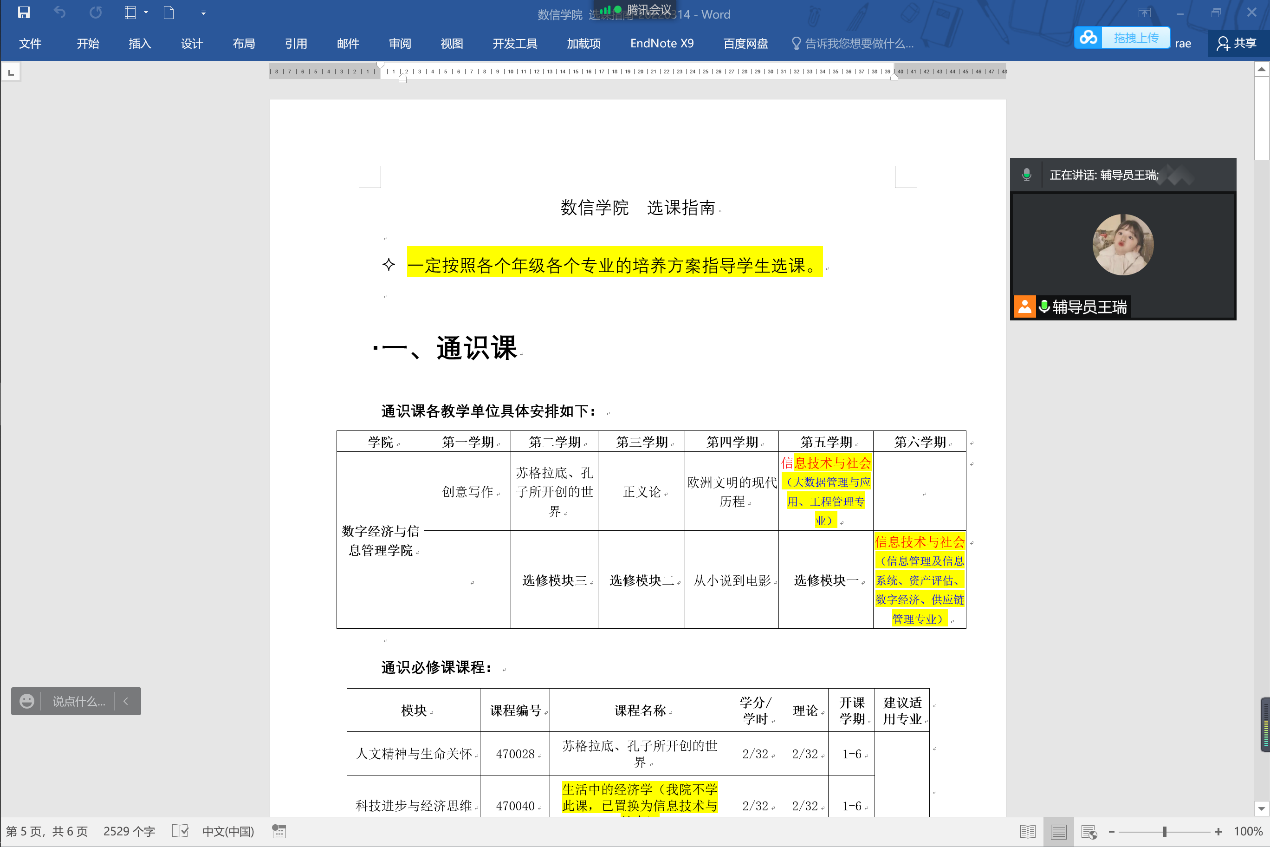Click the Undo arrow icon
Screen dimensions: 1270x847
(60, 13)
